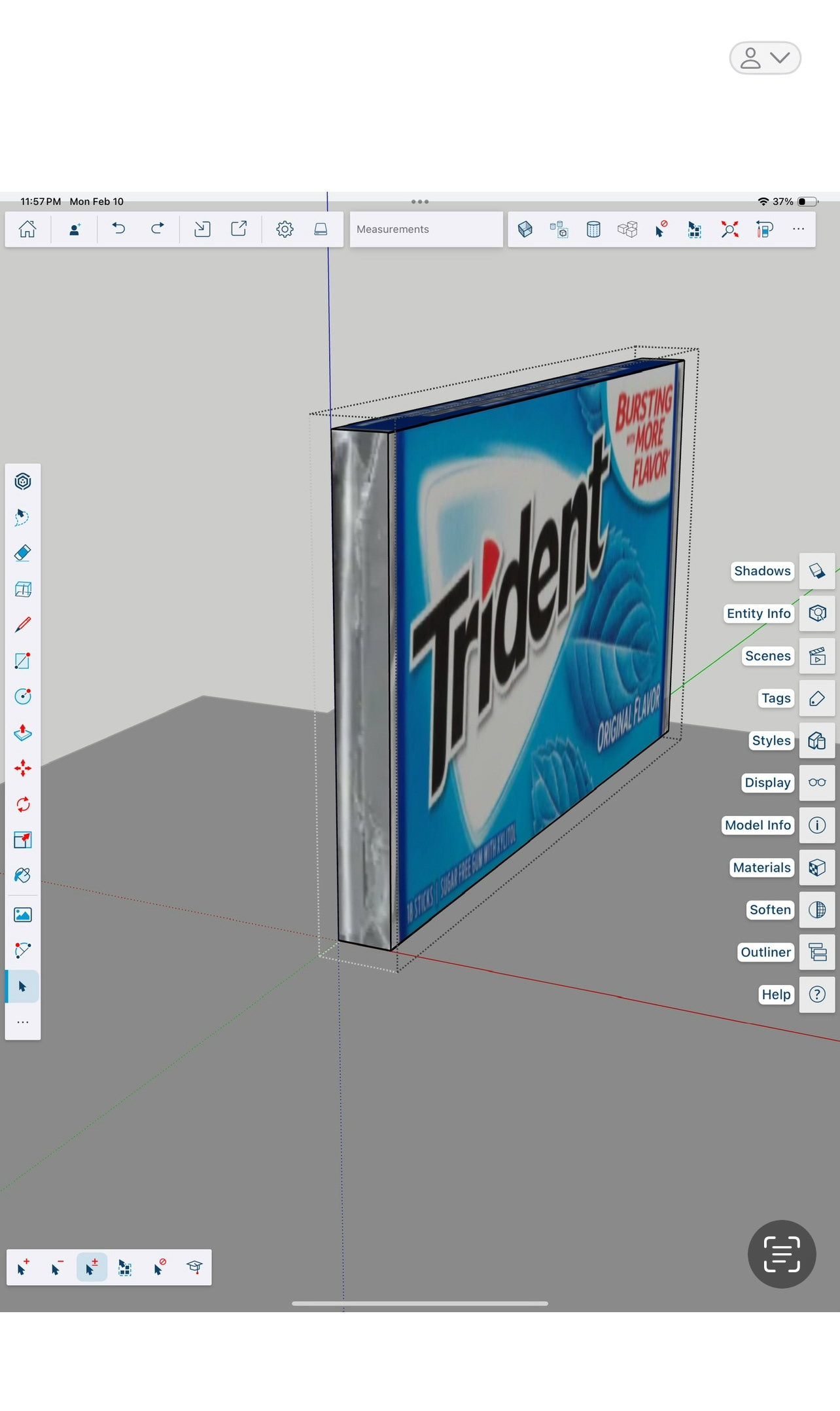Open the Styles panel label
840x1411 pixels.
pyautogui.click(x=771, y=740)
